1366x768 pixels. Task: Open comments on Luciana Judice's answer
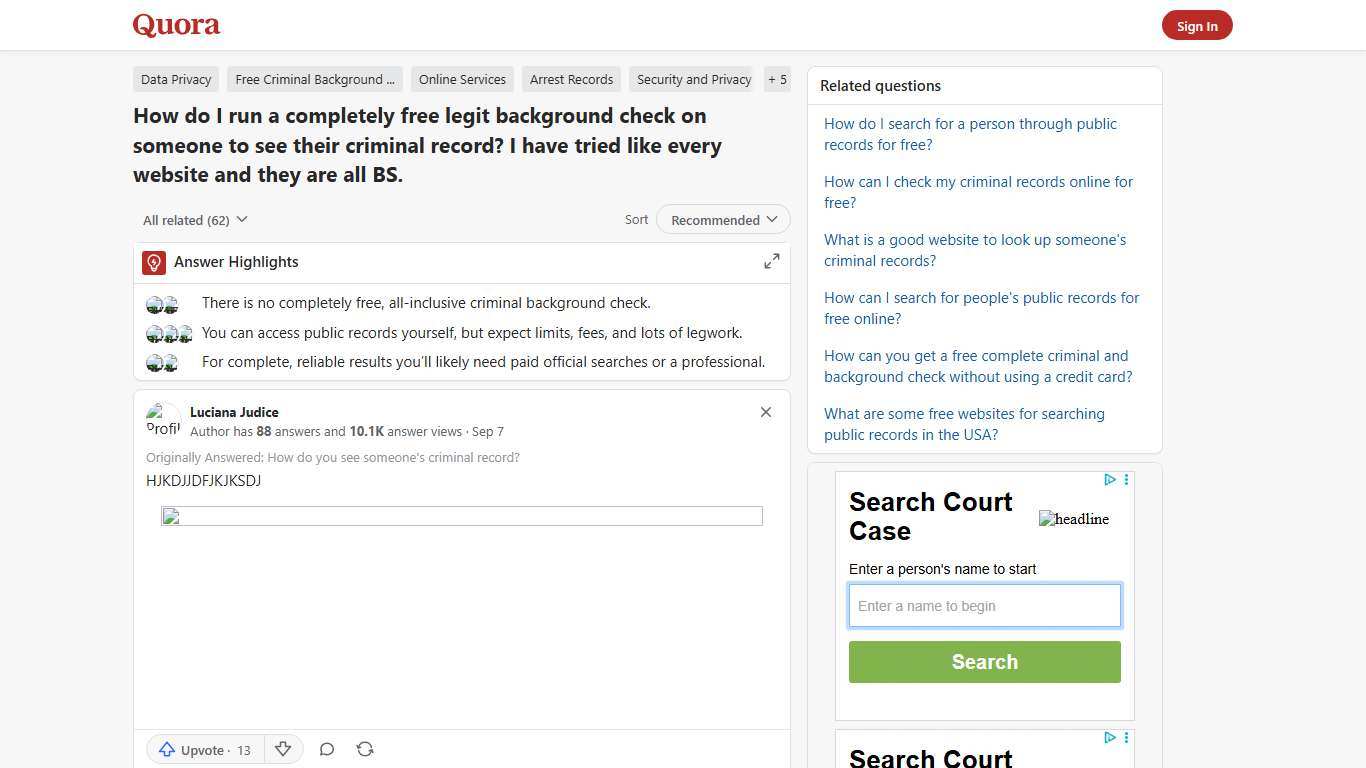(326, 749)
